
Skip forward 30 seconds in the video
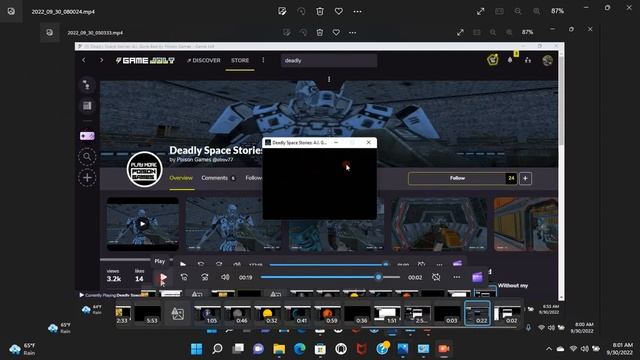click(204, 278)
